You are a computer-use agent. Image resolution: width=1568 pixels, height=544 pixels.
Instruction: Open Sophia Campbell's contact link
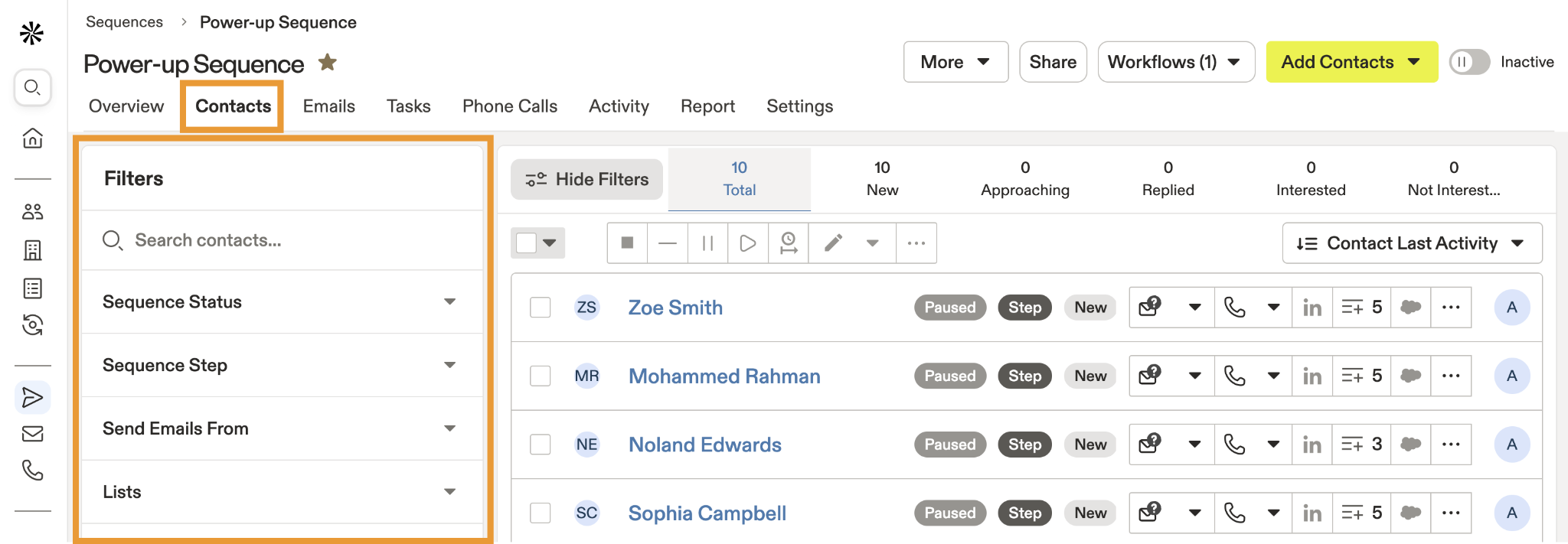[x=707, y=513]
